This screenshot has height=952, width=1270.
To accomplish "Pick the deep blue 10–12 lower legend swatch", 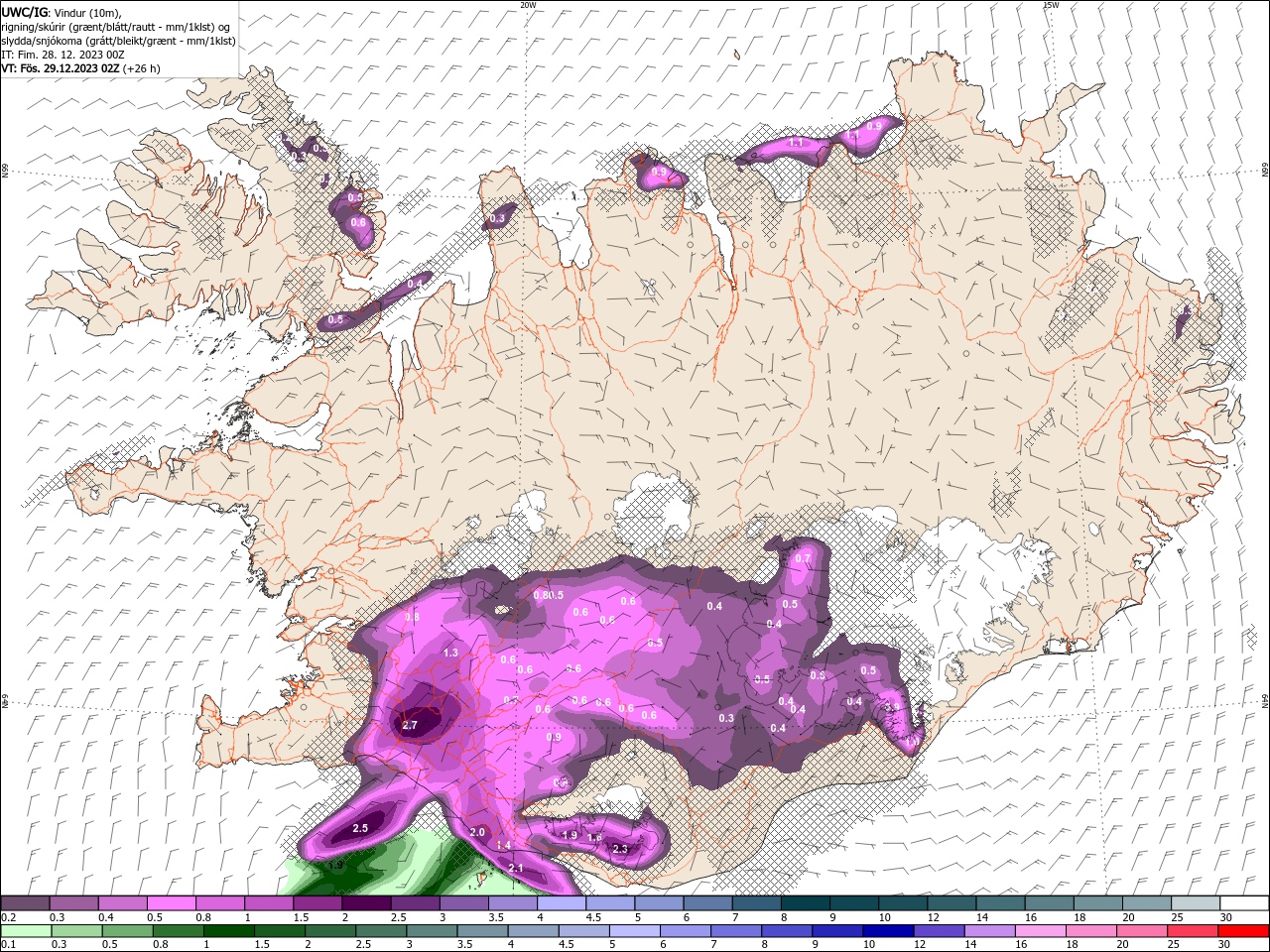I will click(x=888, y=931).
